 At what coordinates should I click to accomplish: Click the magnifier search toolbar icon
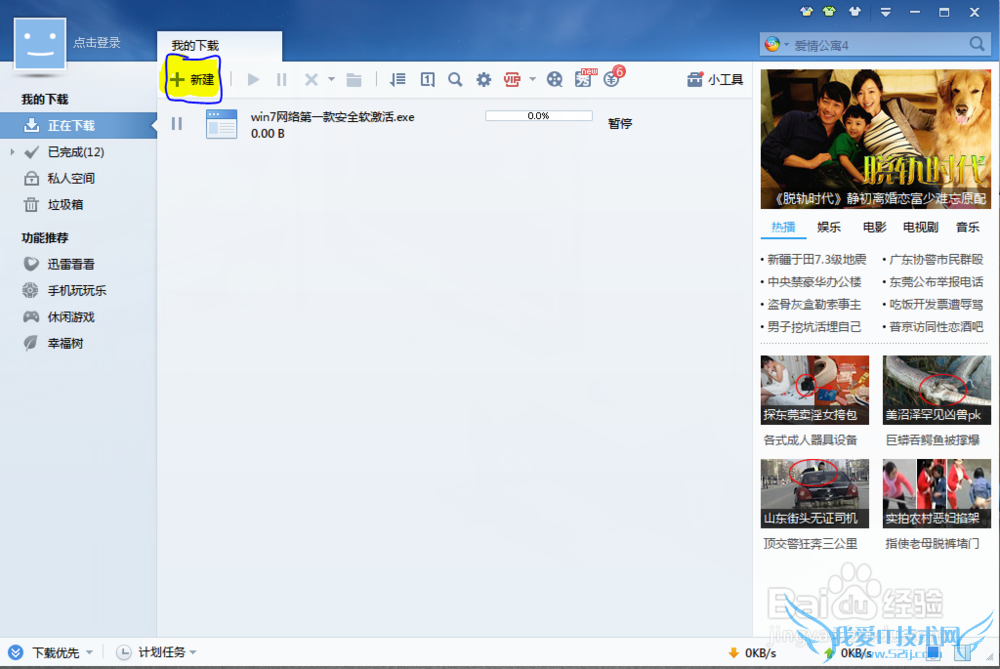pyautogui.click(x=455, y=80)
